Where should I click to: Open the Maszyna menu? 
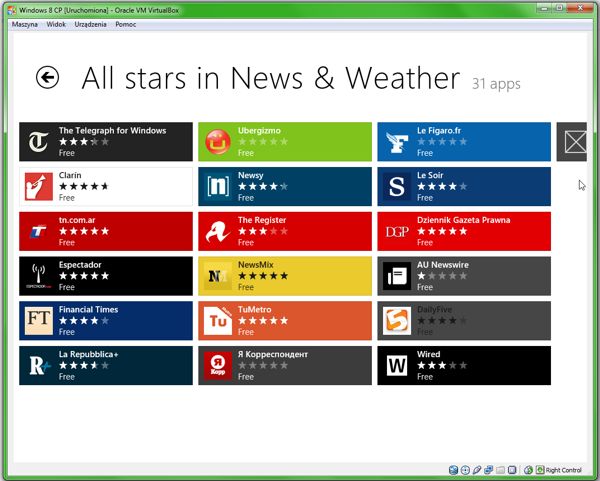(x=25, y=24)
